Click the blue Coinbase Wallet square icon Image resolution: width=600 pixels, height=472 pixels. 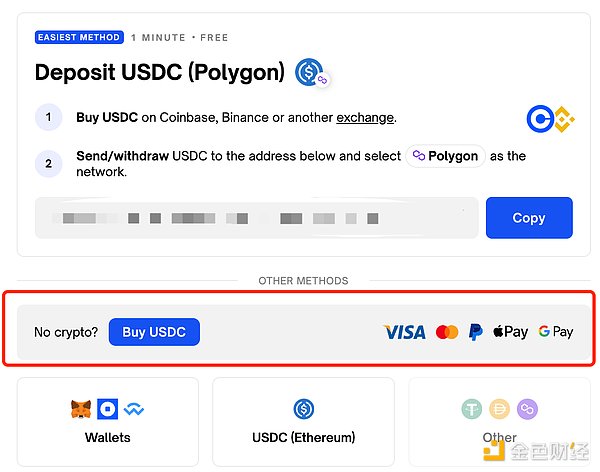click(x=108, y=409)
